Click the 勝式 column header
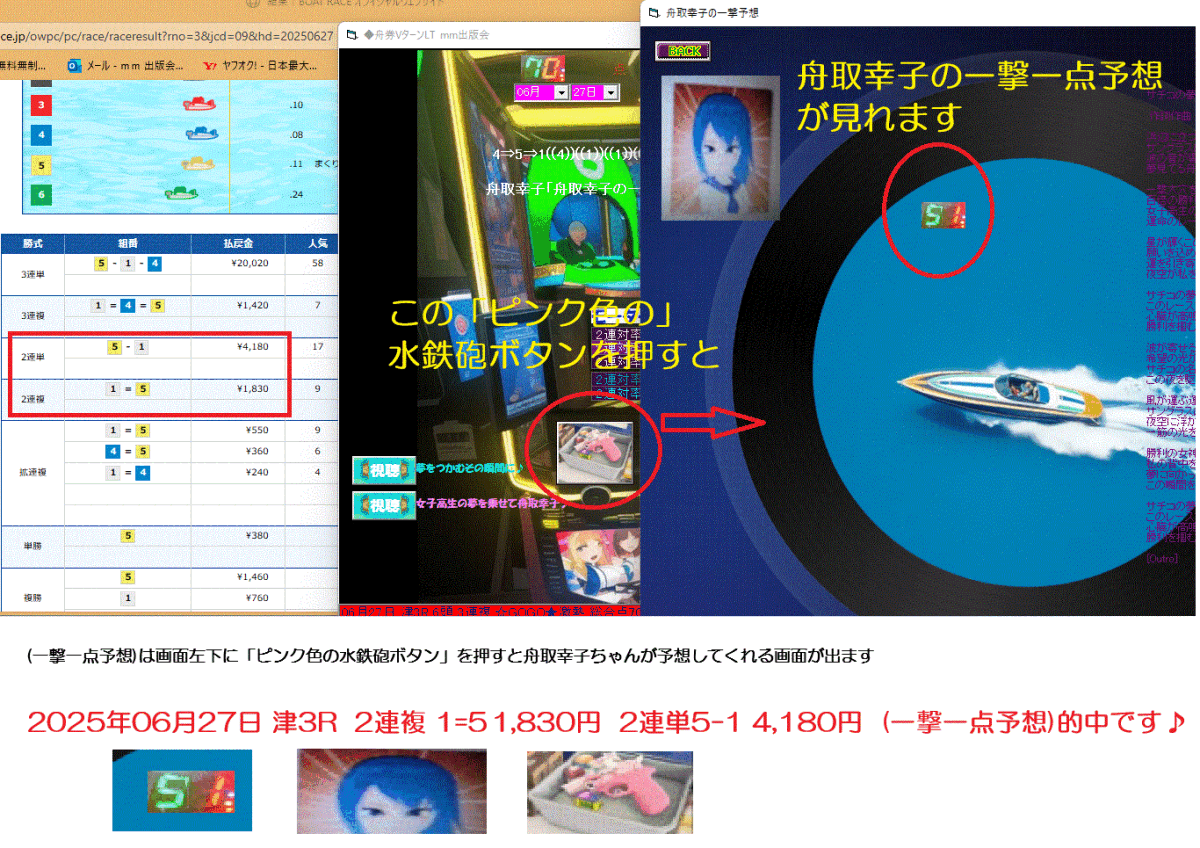 click(33, 243)
